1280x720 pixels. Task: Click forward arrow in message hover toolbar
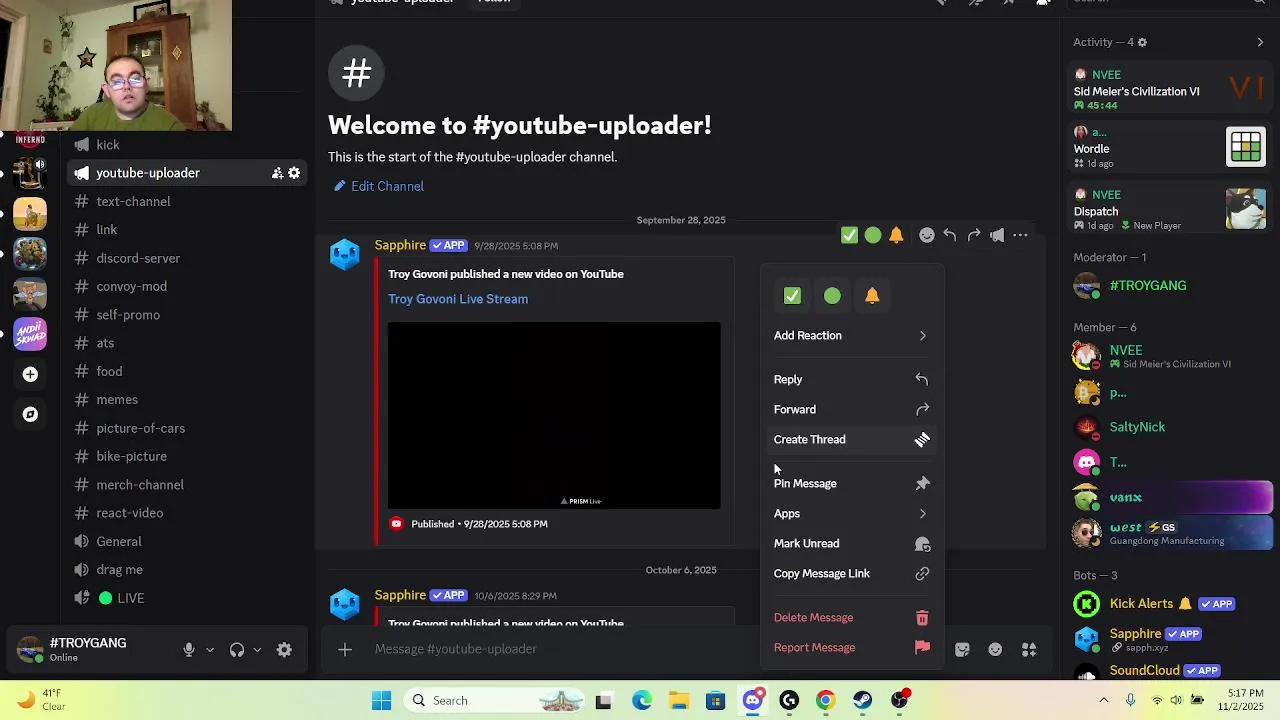click(x=973, y=235)
